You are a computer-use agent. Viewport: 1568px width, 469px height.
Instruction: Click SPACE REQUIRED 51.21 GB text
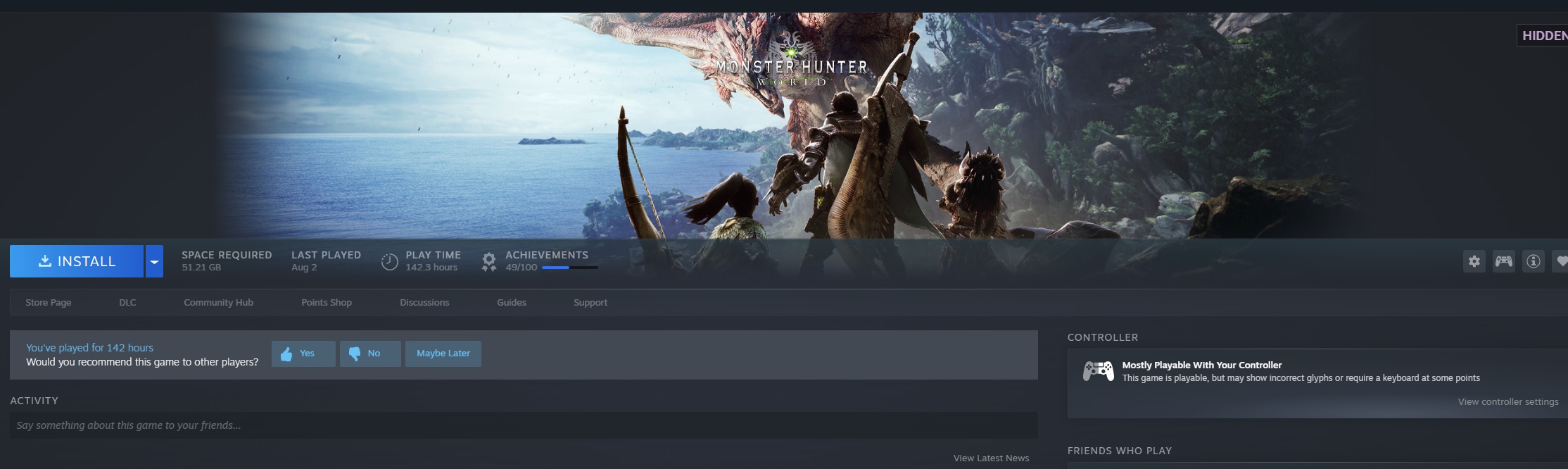(x=227, y=261)
